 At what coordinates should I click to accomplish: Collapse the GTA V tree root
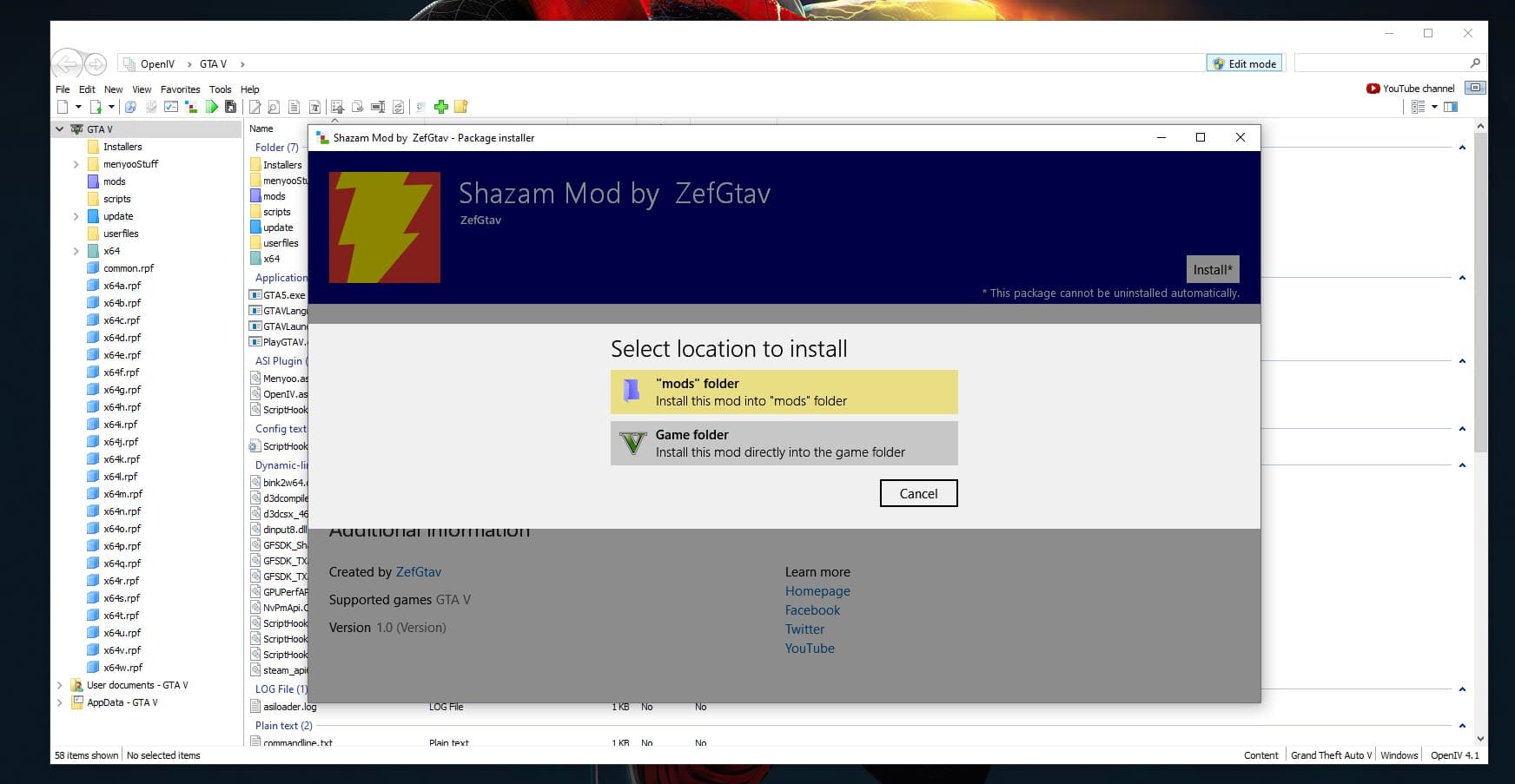(60, 129)
